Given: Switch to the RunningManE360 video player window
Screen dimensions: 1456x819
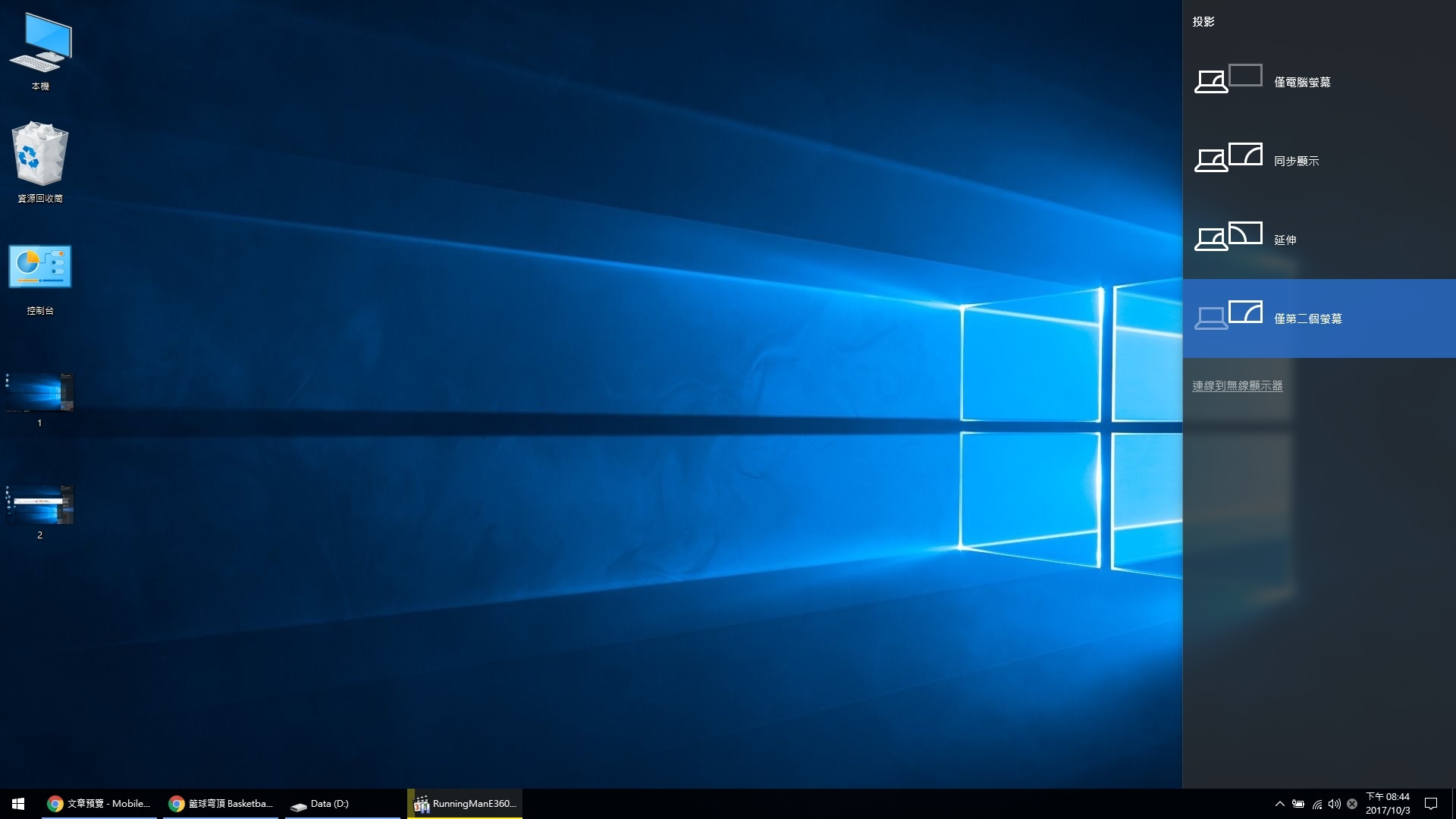Looking at the screenshot, I should pyautogui.click(x=465, y=804).
